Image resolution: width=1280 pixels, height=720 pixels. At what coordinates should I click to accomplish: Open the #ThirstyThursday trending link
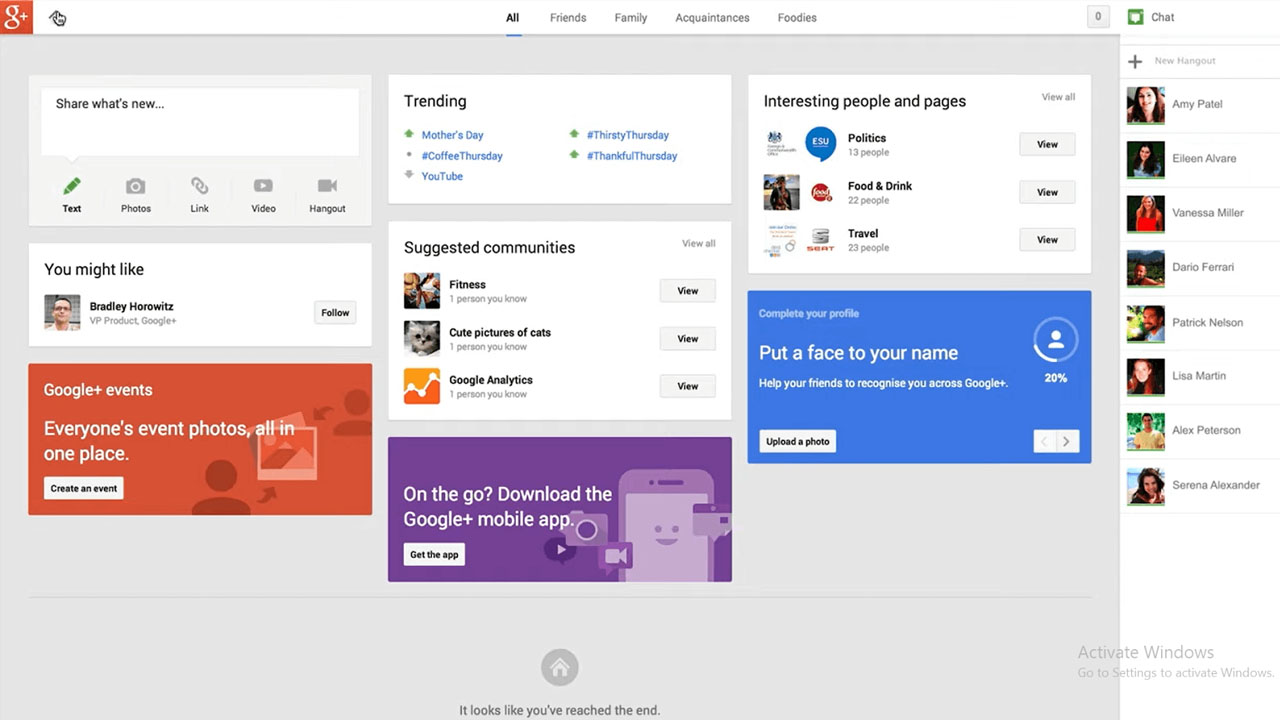pyautogui.click(x=628, y=135)
